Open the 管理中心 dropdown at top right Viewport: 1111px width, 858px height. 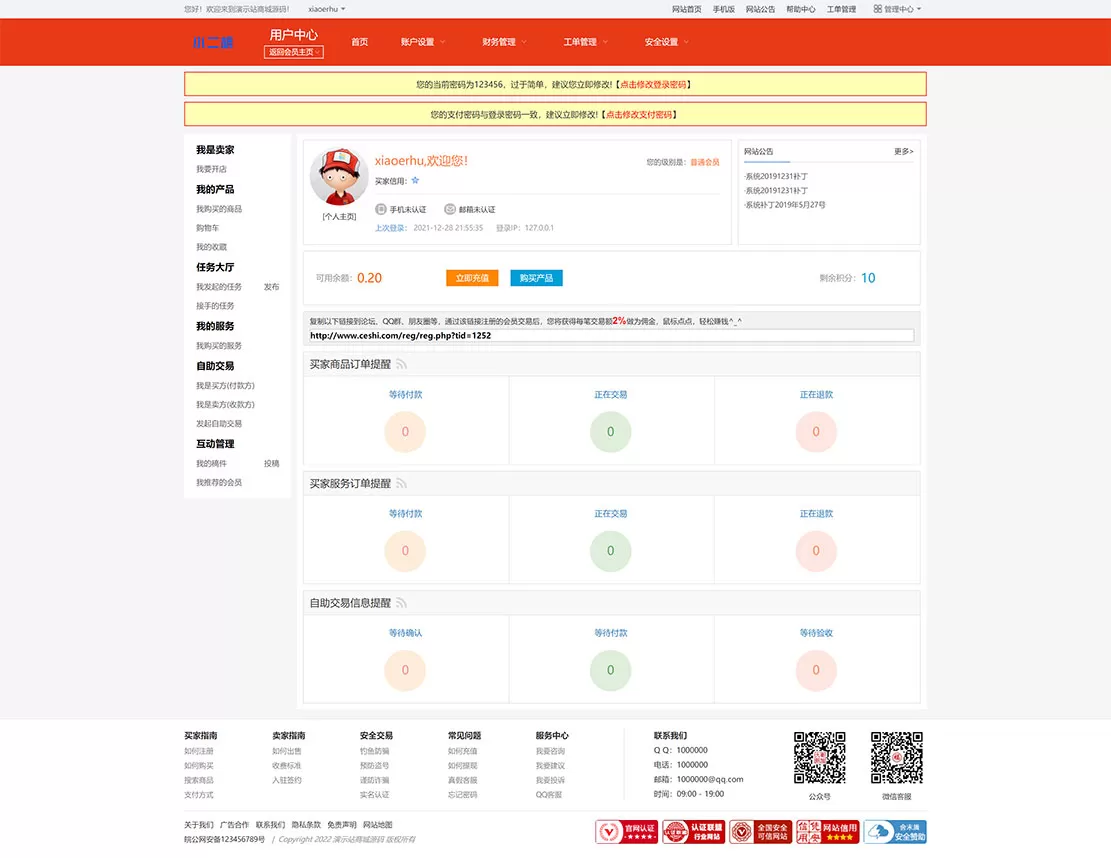[x=897, y=9]
